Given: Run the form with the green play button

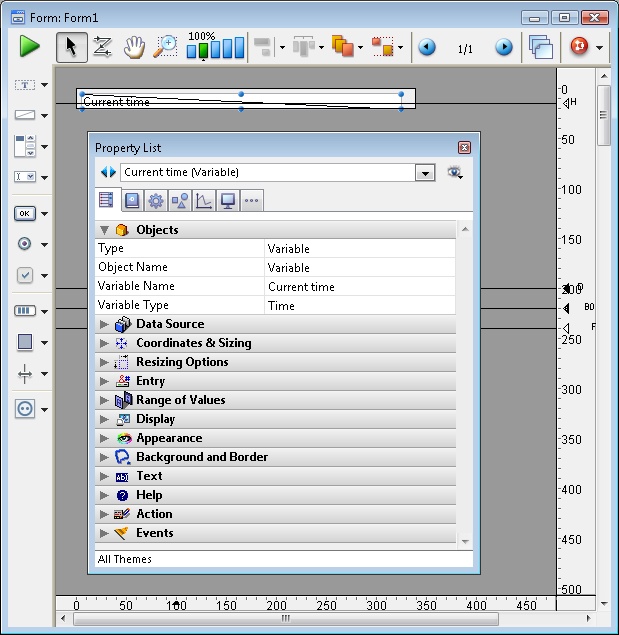Looking at the screenshot, I should click(x=29, y=46).
